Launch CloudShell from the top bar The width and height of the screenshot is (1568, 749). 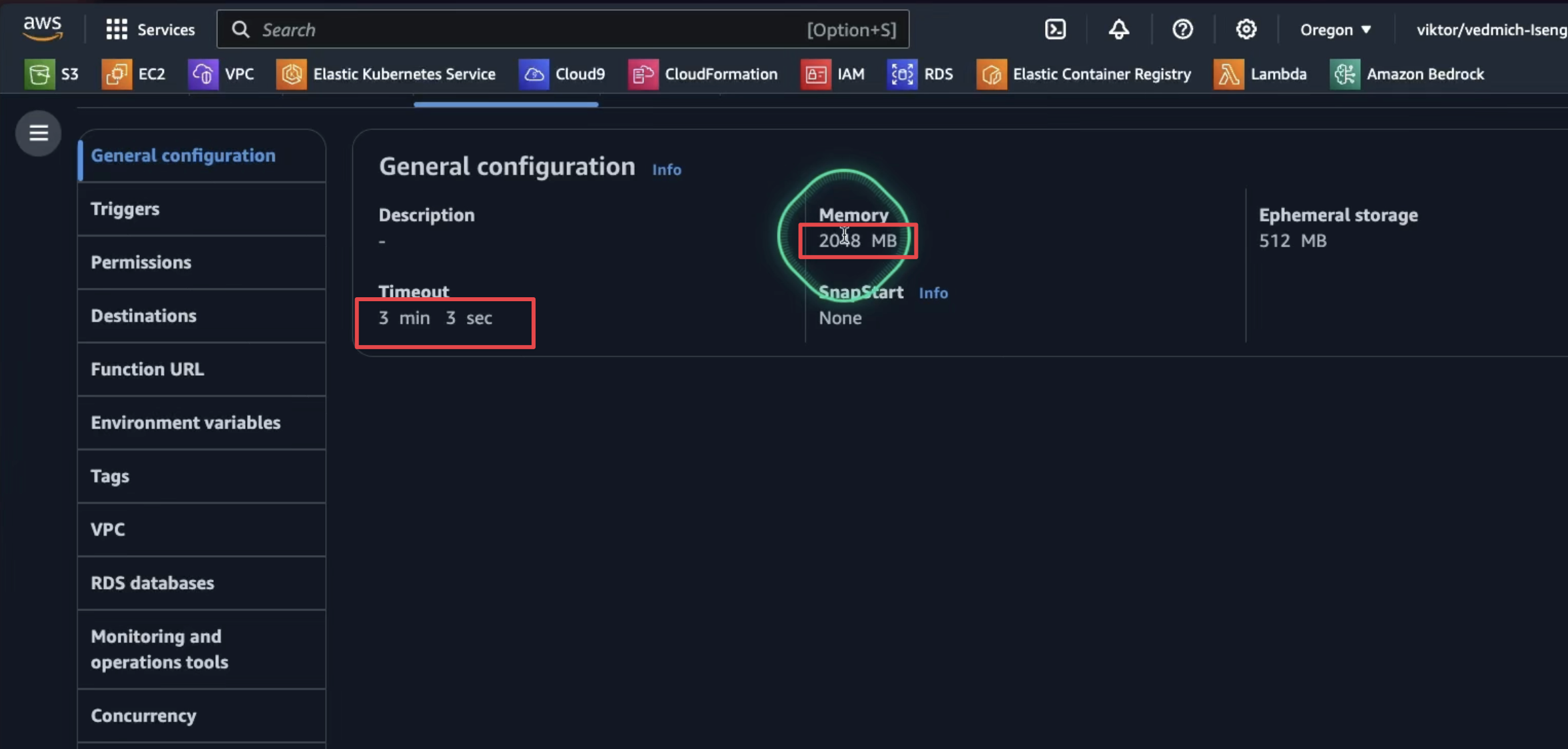point(1055,29)
